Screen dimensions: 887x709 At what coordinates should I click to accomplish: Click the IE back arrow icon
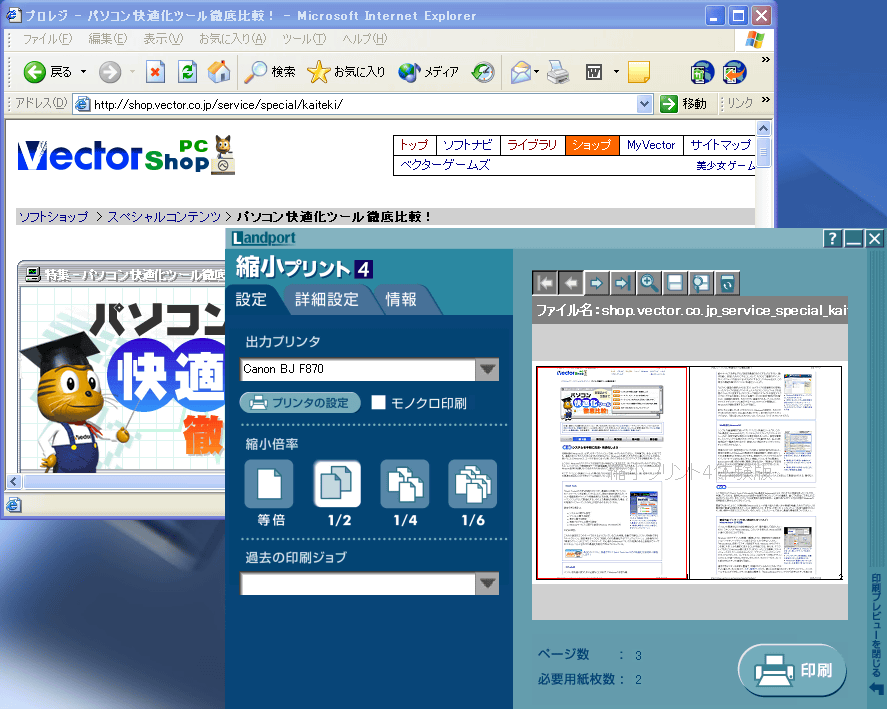tap(35, 72)
